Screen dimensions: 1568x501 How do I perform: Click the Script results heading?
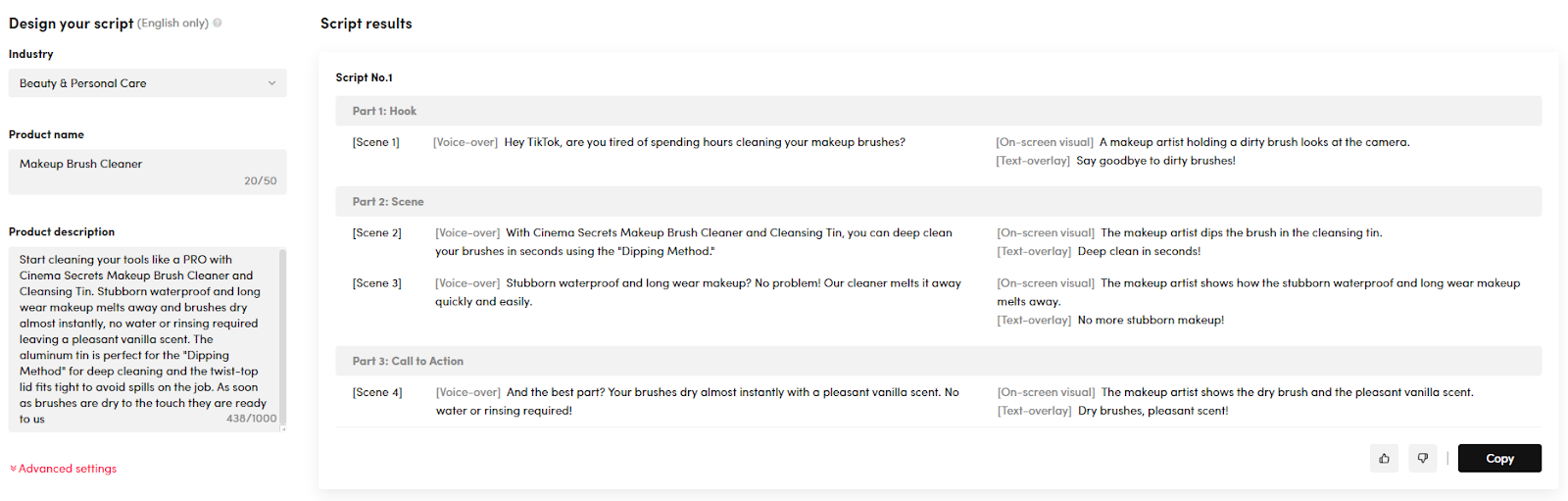click(x=367, y=24)
